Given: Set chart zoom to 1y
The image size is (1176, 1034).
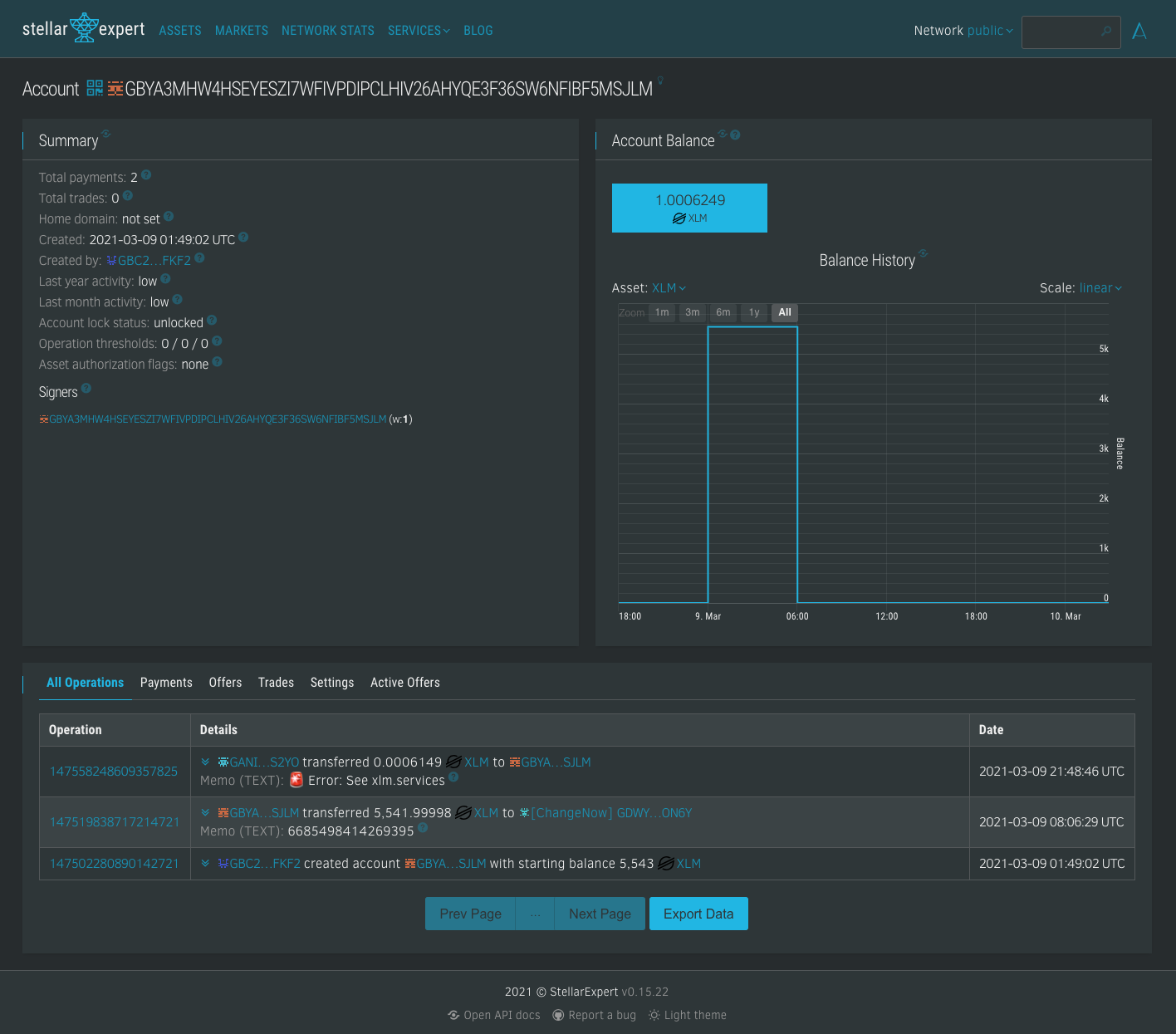Looking at the screenshot, I should [x=754, y=312].
